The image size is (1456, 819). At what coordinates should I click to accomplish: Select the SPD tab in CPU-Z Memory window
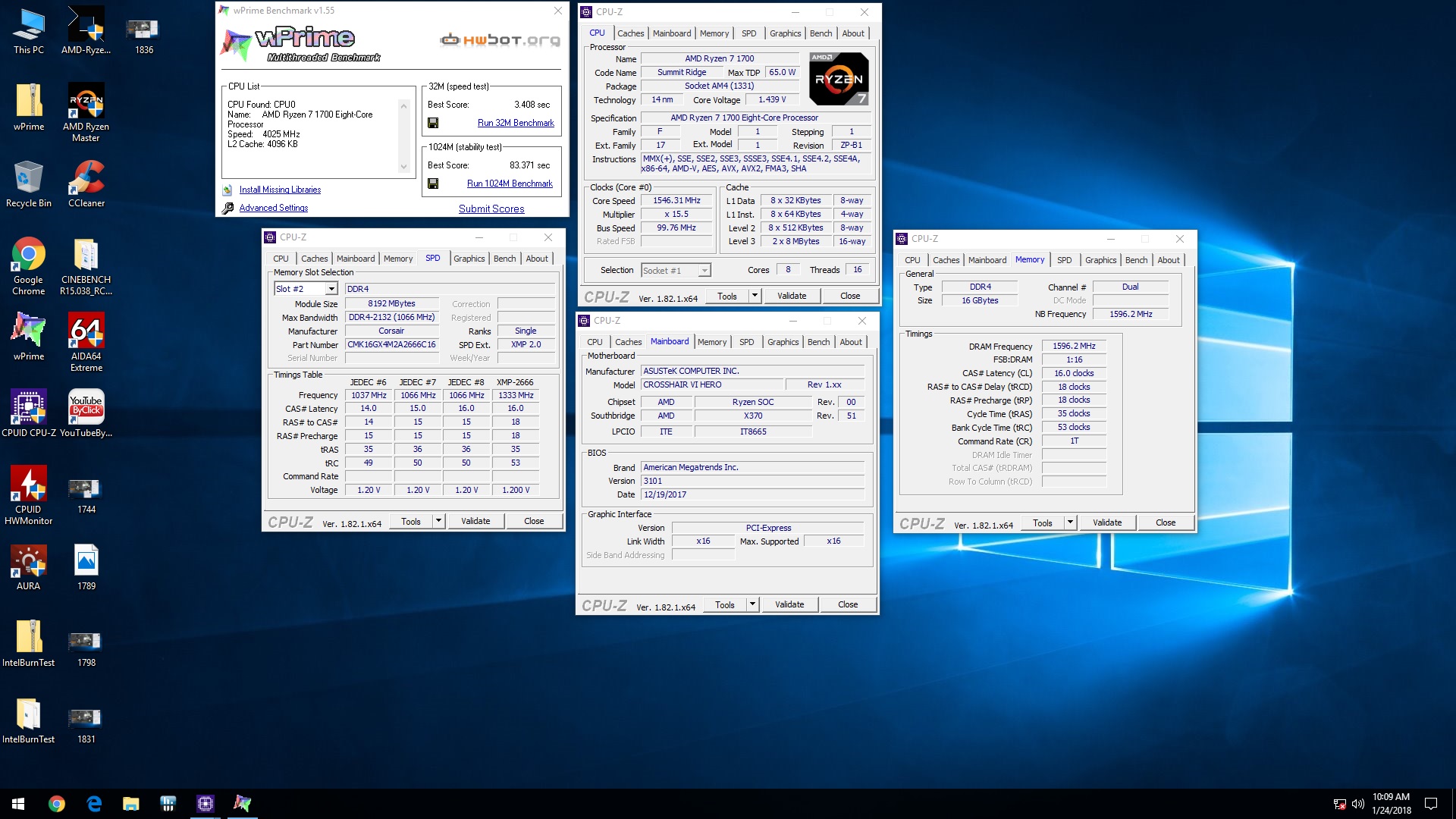(1064, 260)
